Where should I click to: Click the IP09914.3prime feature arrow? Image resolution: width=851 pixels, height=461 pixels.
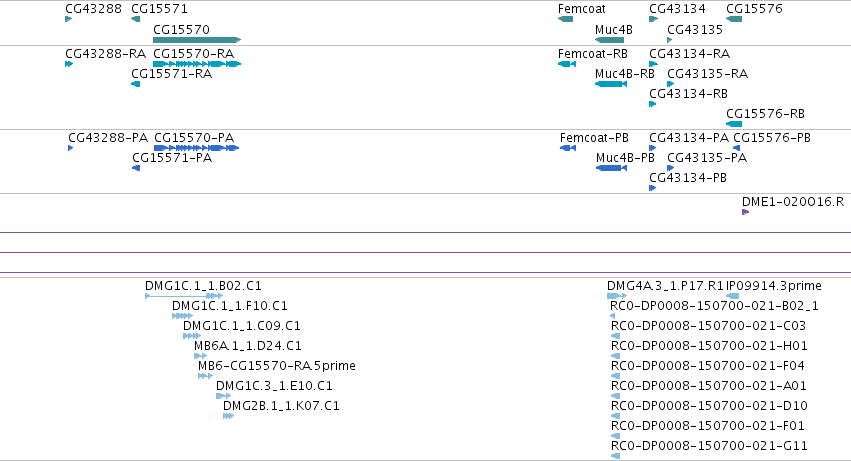[733, 296]
